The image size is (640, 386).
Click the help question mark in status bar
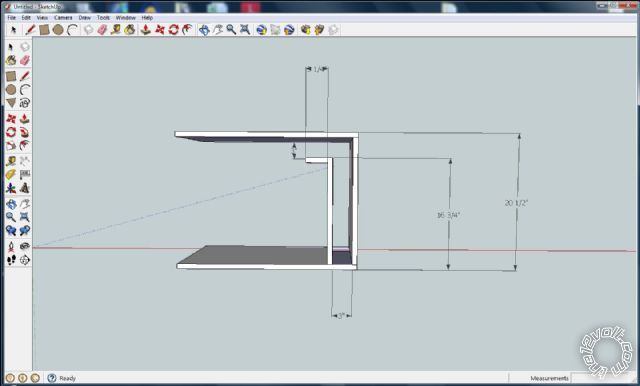point(51,378)
